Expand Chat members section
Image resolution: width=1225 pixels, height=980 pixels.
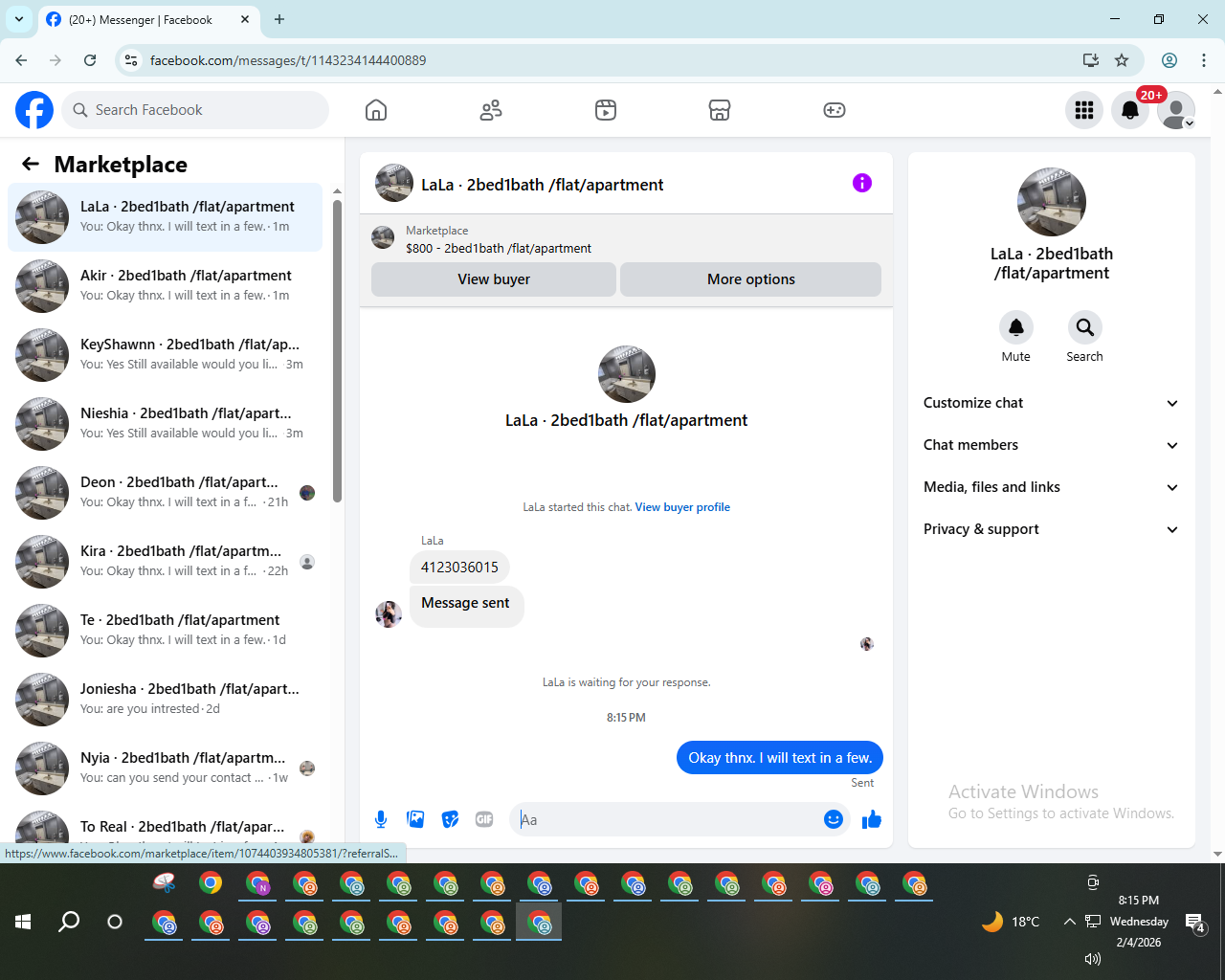pos(1051,445)
